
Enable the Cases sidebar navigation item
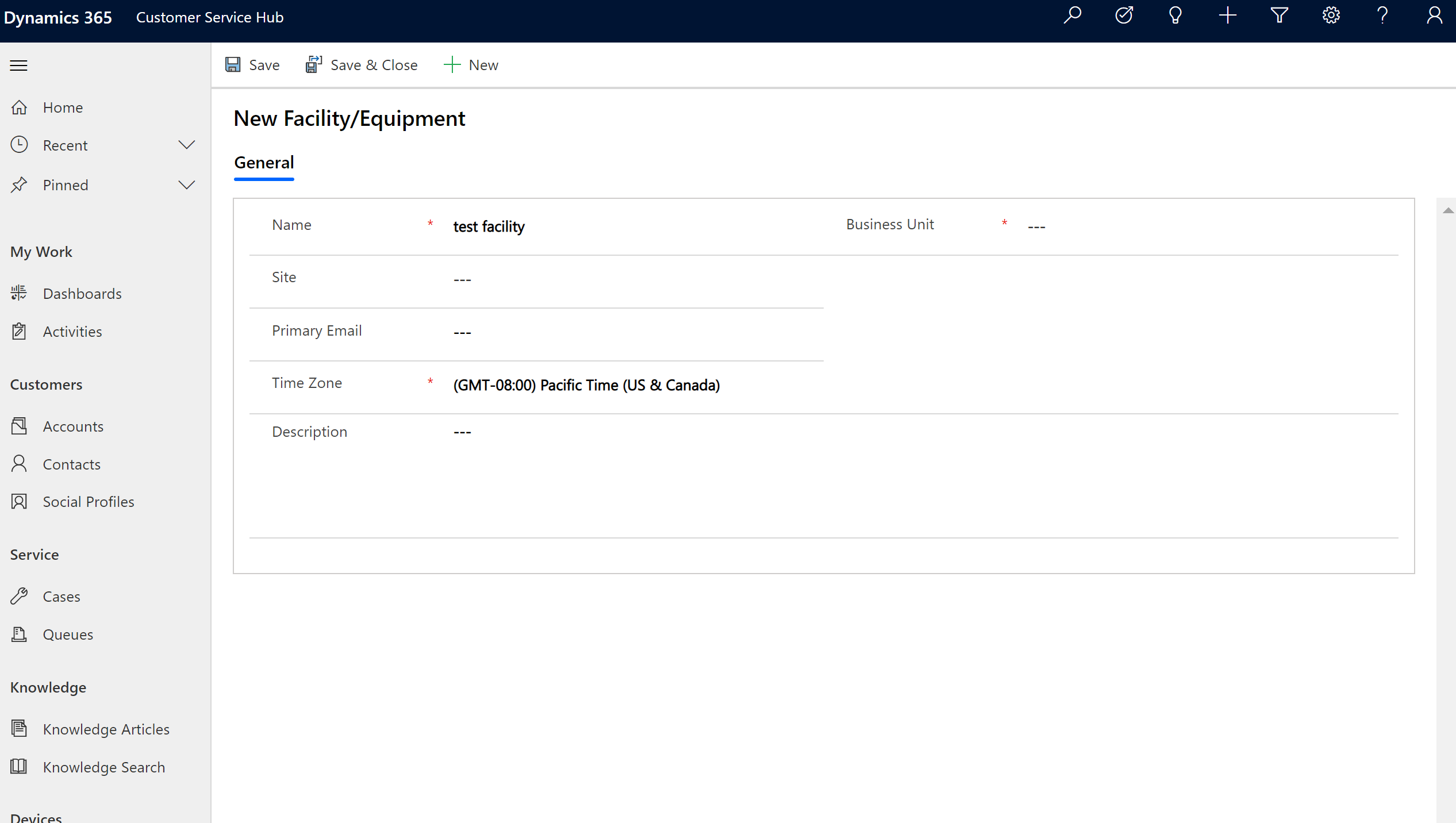click(x=60, y=596)
